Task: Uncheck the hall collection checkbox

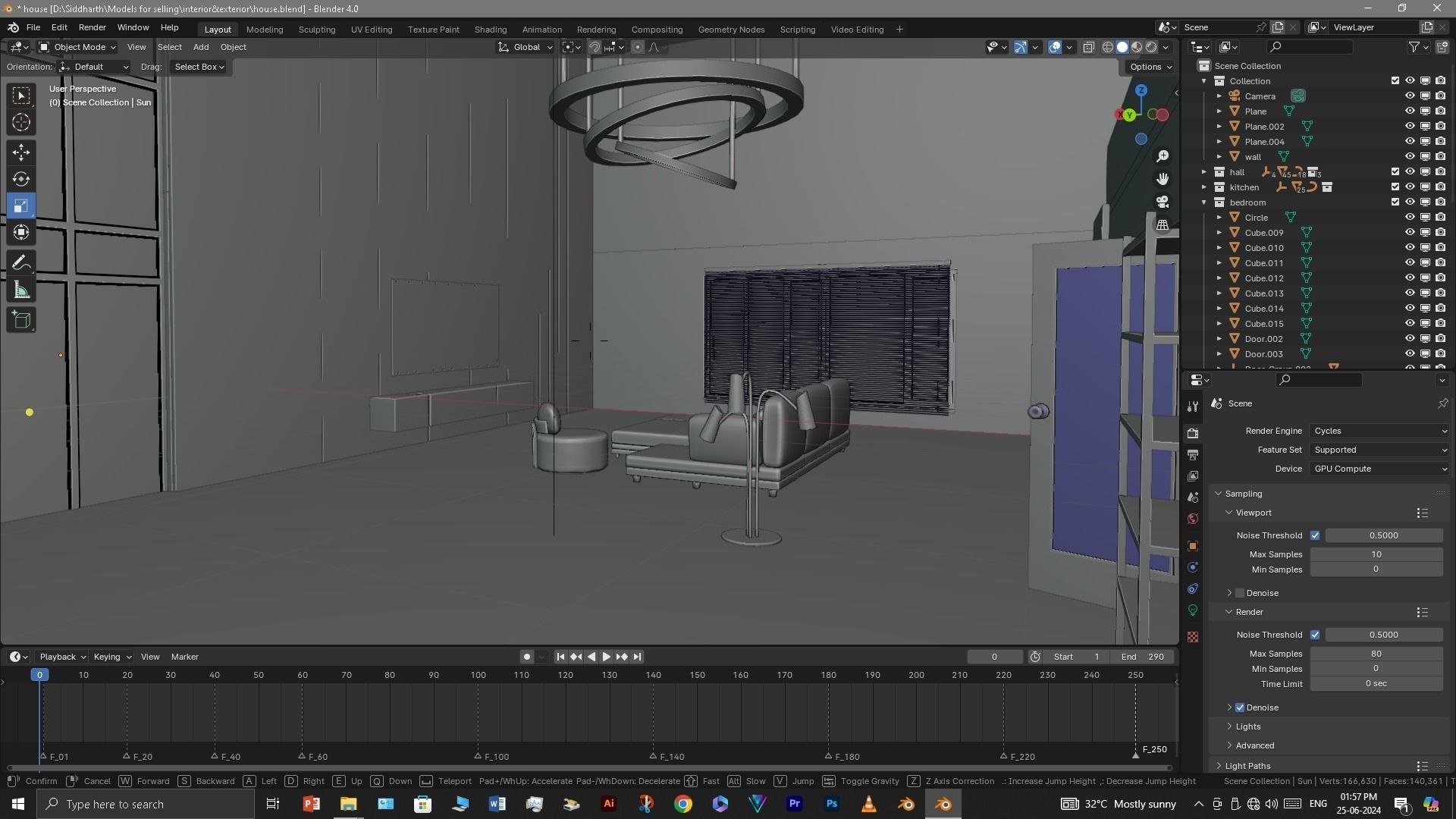Action: [x=1395, y=172]
